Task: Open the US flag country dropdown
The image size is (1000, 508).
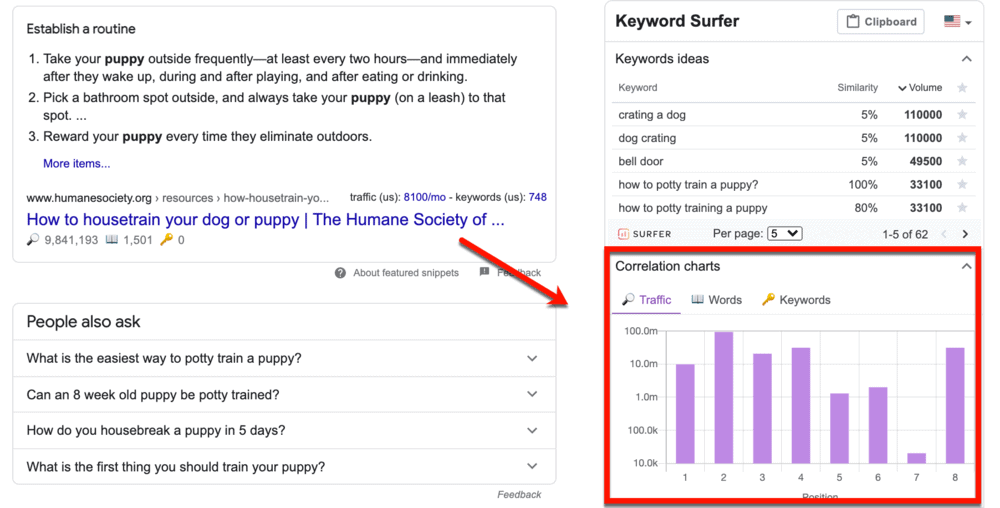Action: (x=957, y=22)
